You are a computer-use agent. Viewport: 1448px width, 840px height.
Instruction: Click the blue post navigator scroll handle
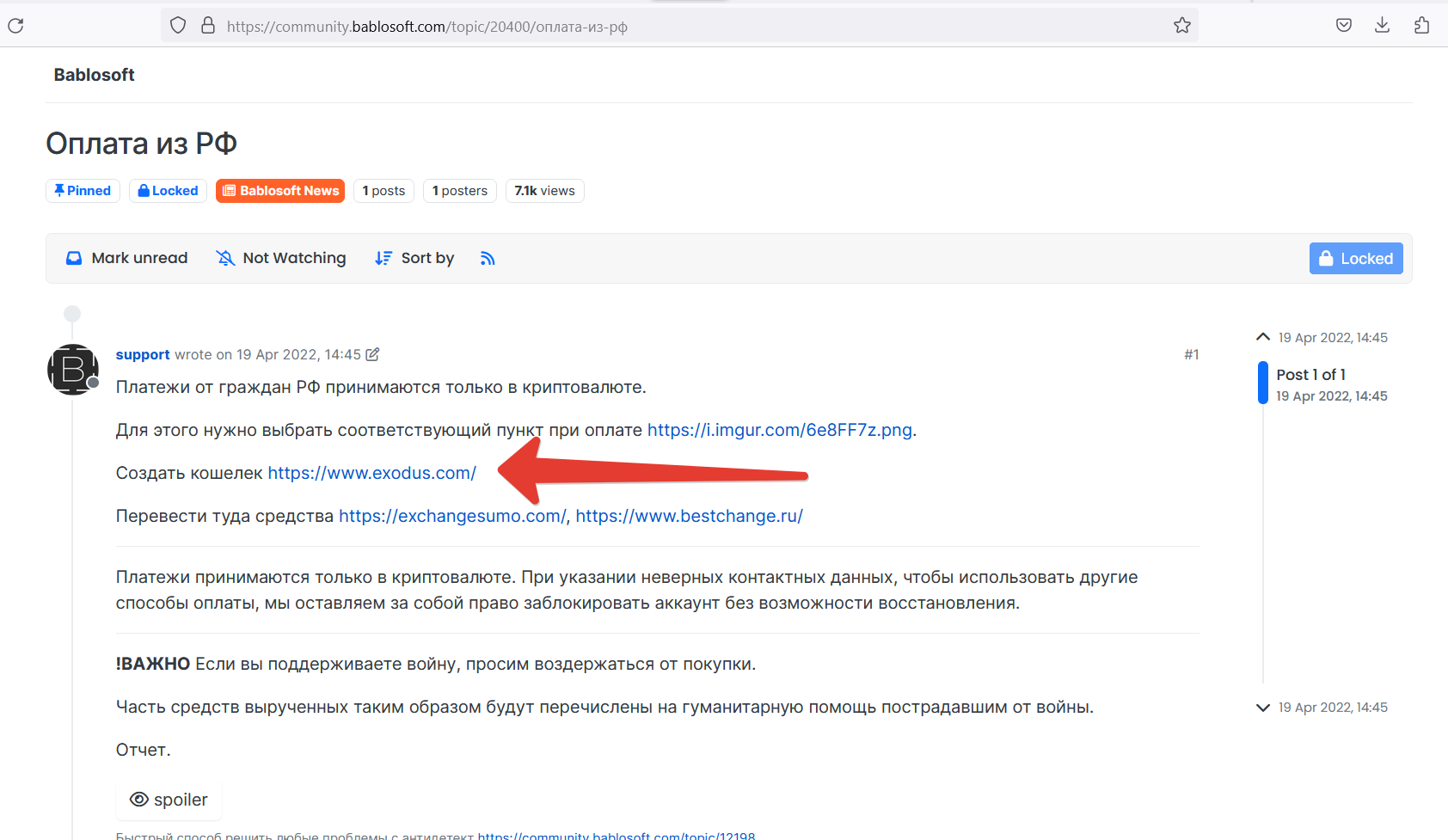click(1262, 383)
